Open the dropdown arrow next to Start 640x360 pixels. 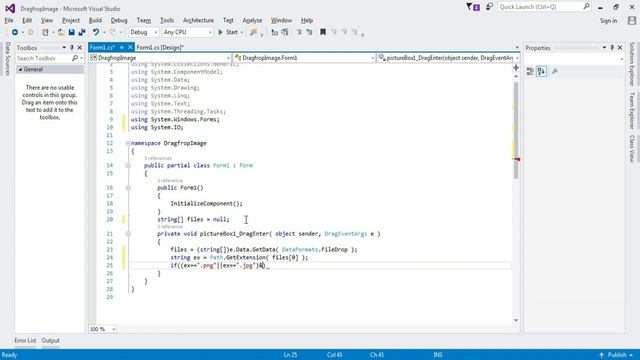coord(241,32)
